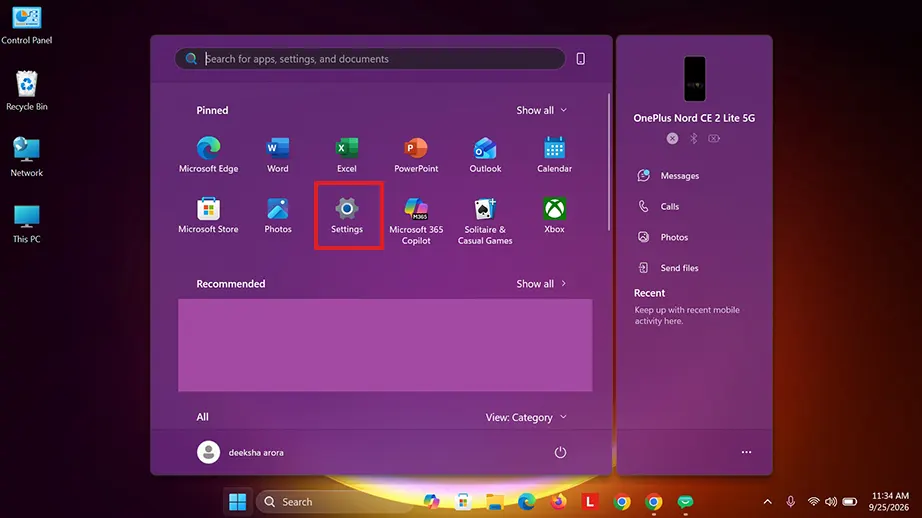Launch Microsoft 365 Copilot
Screen dimensions: 922x518
[416, 221]
